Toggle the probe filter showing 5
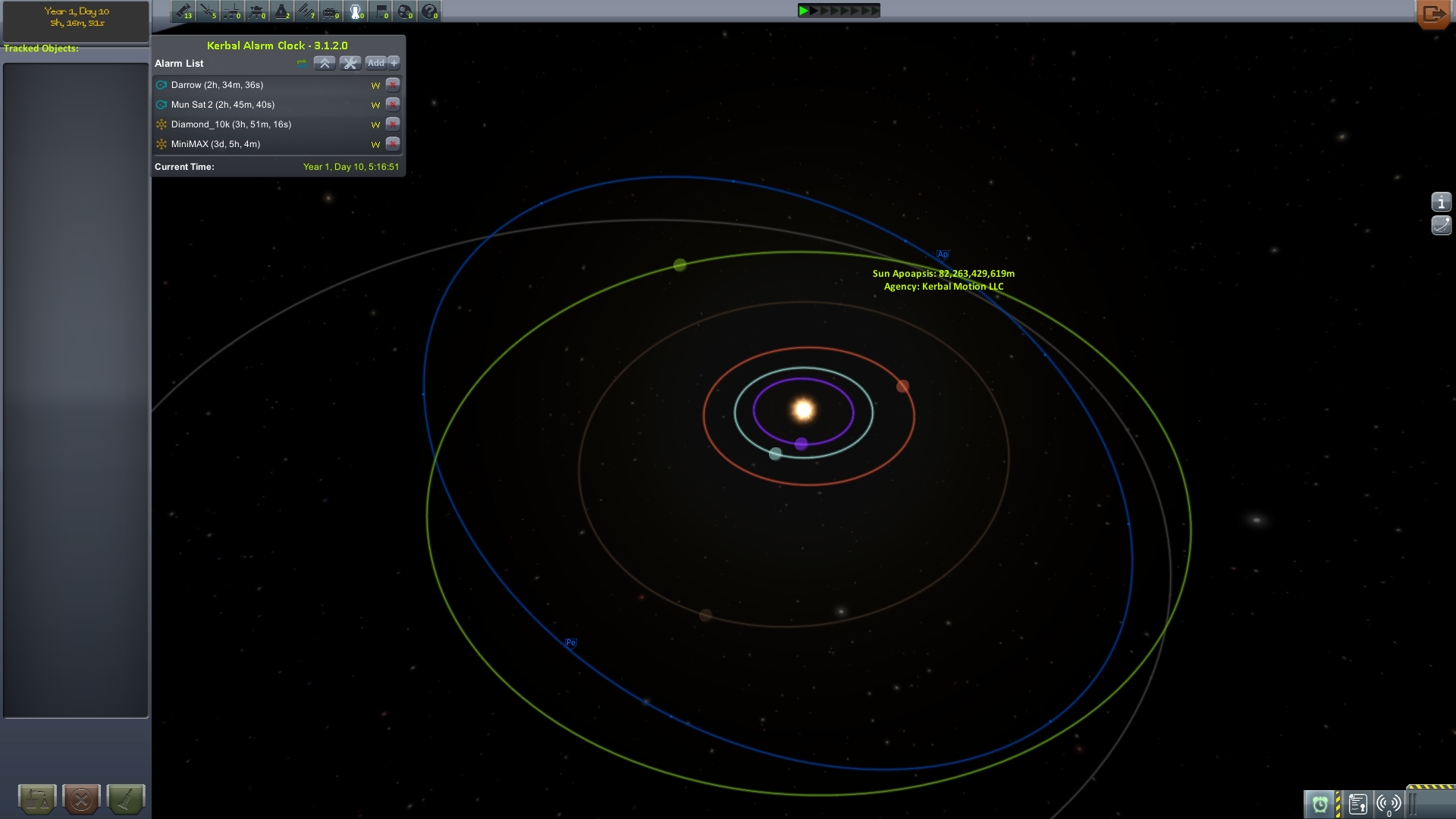The image size is (1456, 819). coord(208,11)
